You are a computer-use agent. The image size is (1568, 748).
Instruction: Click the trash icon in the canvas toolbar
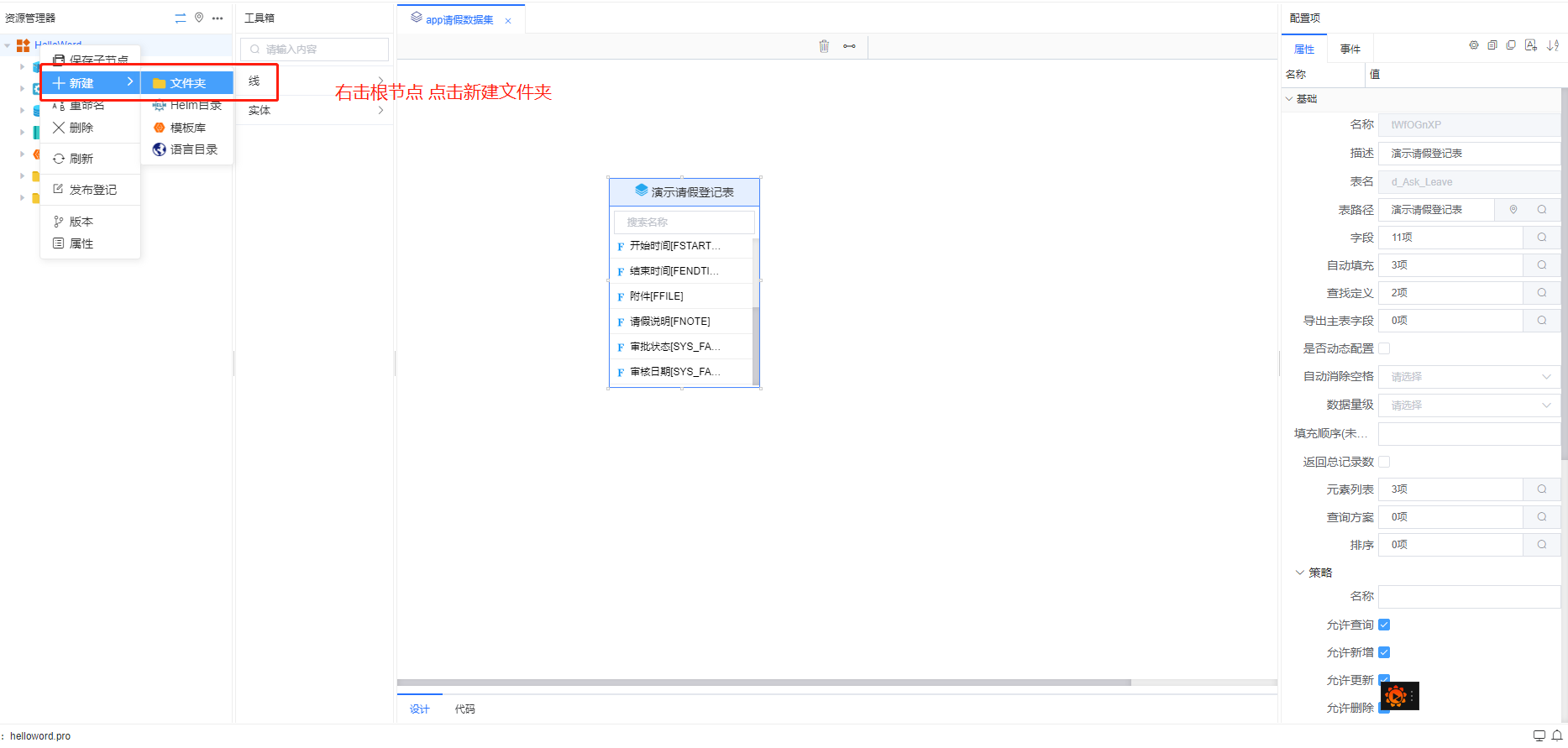(x=824, y=46)
